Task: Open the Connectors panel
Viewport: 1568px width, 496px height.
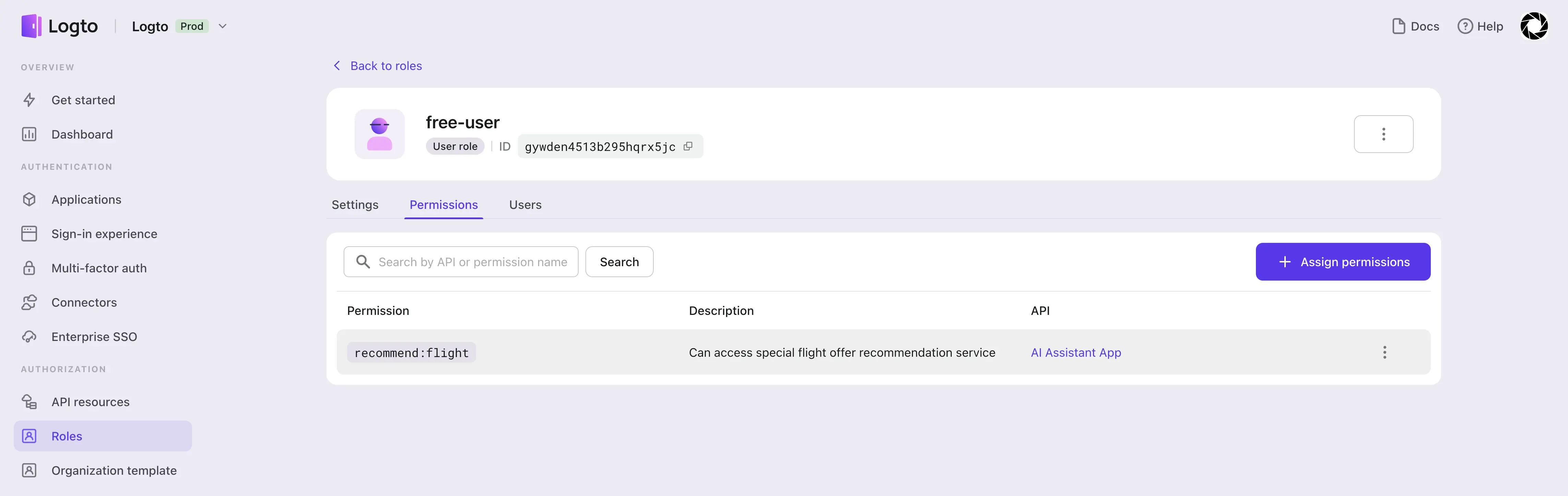Action: (84, 302)
